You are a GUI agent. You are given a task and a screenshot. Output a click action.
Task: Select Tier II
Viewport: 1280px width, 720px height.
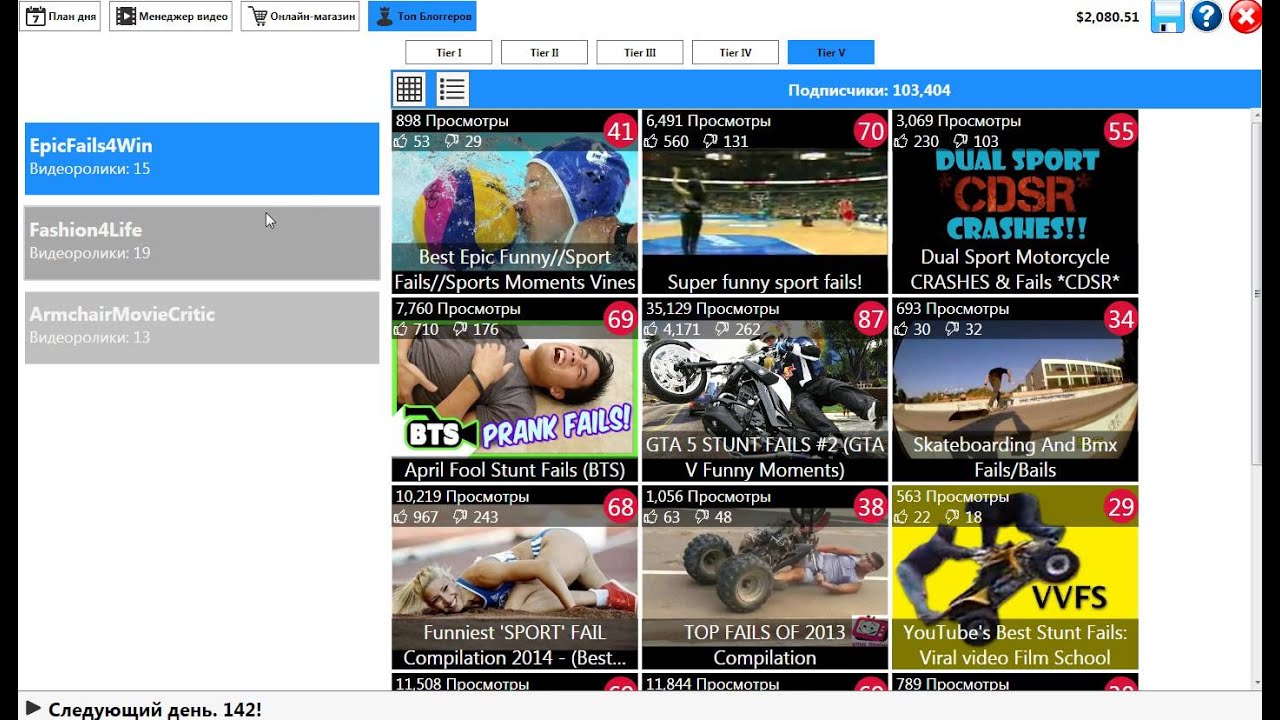click(x=544, y=53)
